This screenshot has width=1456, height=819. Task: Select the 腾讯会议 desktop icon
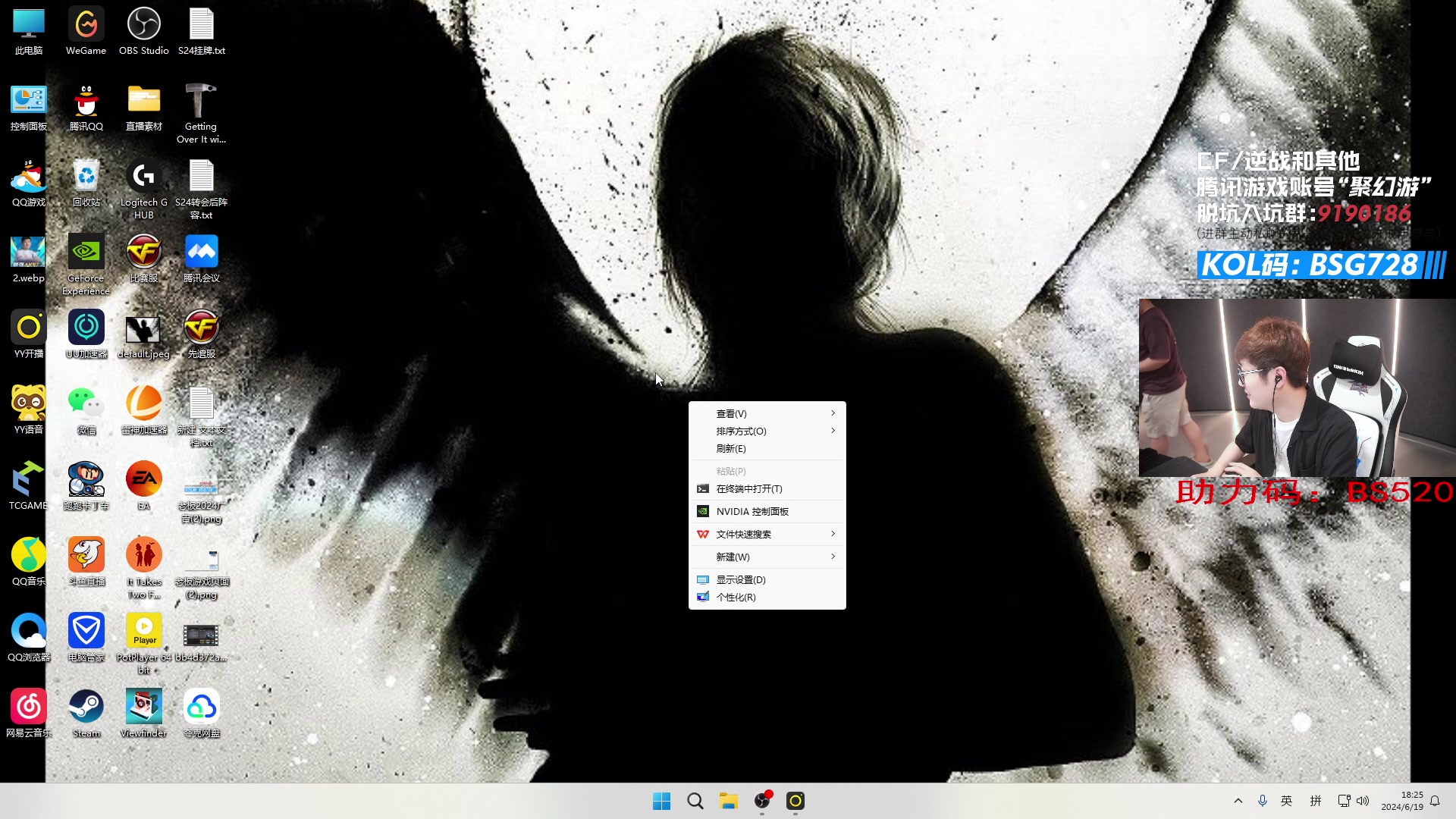[201, 259]
